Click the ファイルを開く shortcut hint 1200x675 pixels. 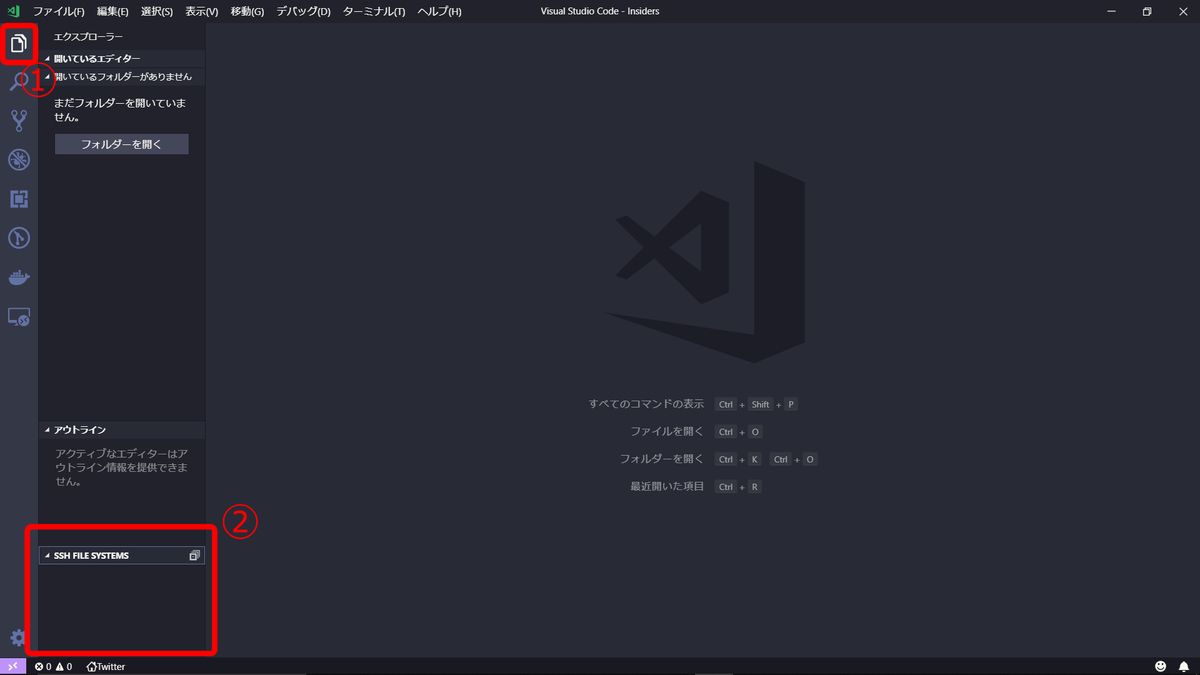(667, 431)
